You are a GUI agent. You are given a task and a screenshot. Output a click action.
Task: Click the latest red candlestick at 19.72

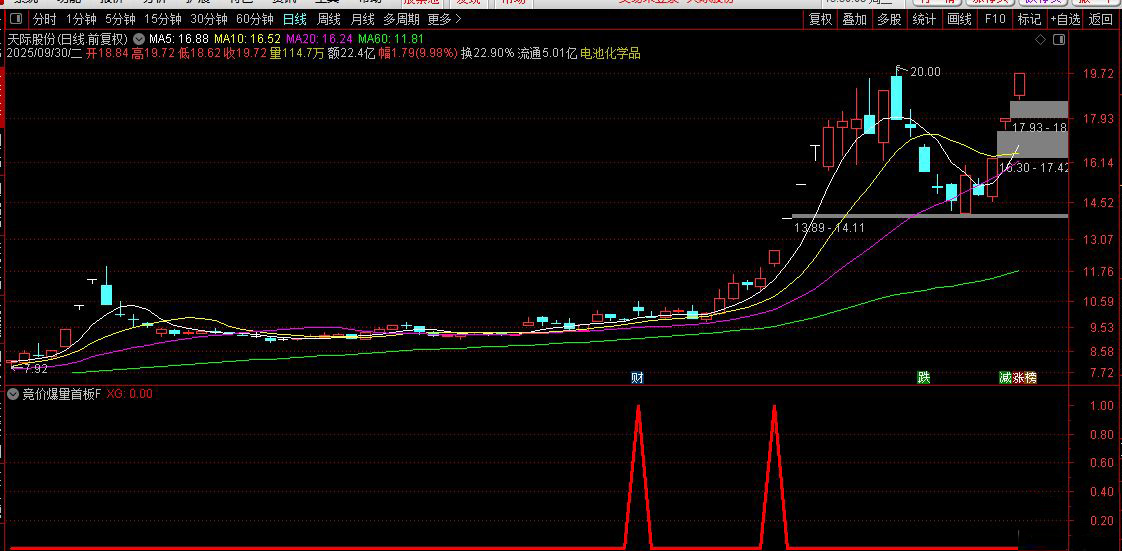(1020, 84)
